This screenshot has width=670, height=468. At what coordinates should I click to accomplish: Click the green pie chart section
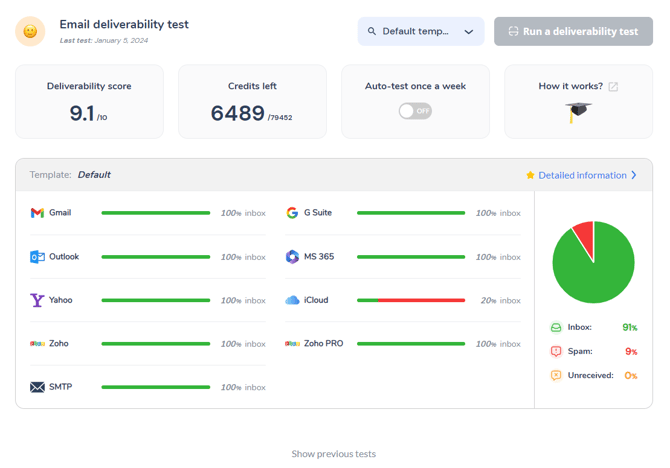[596, 272]
